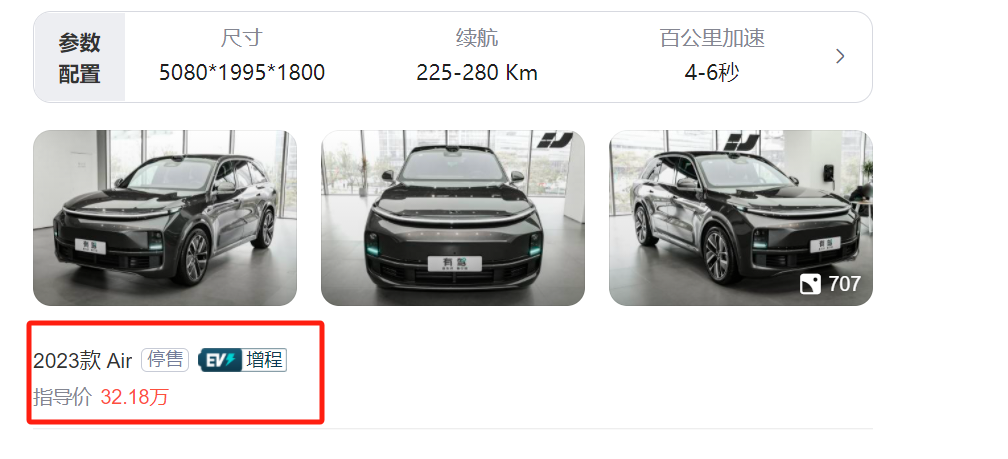Click the 707 image count
Image resolution: width=1008 pixels, height=459 pixels.
[844, 284]
